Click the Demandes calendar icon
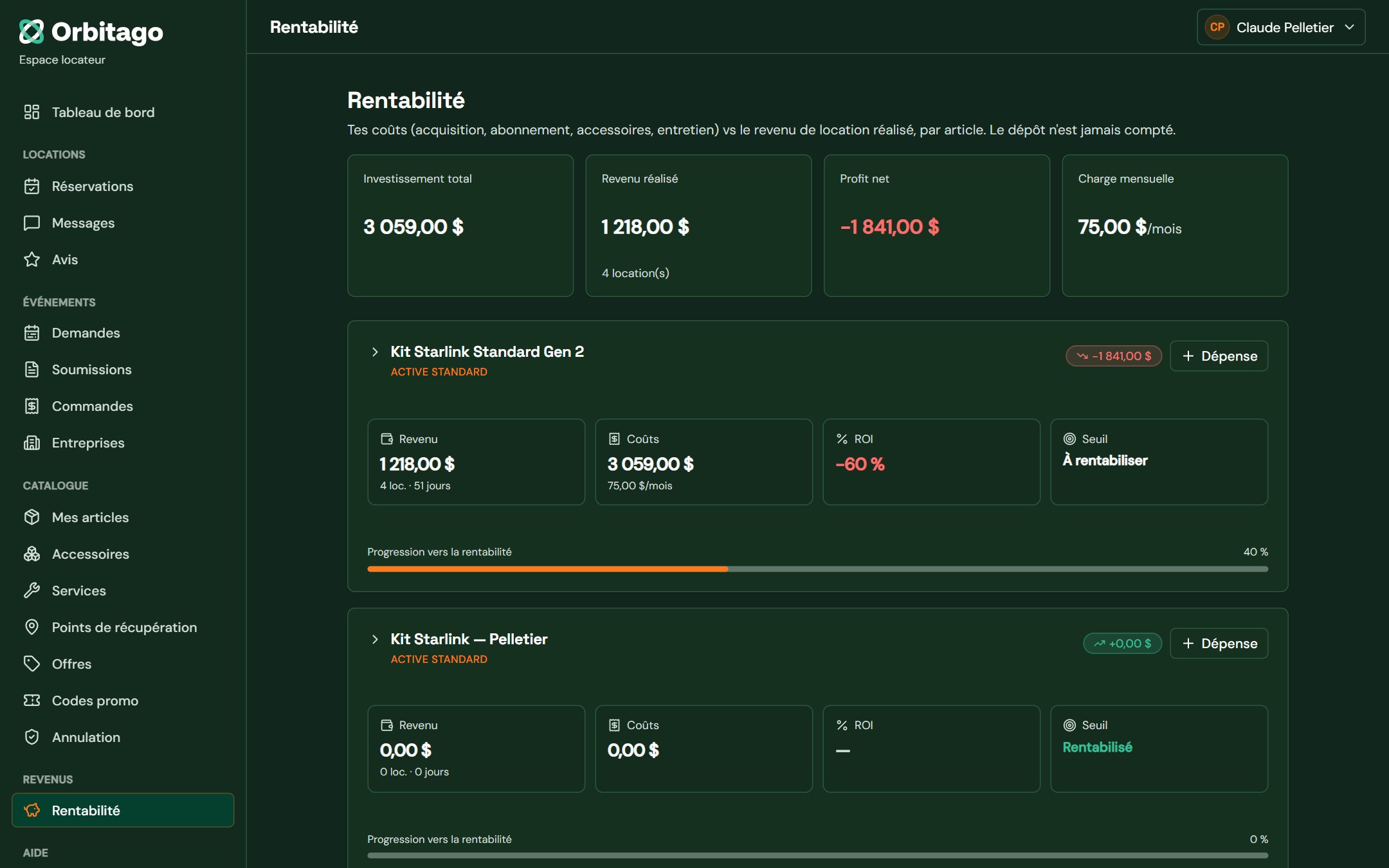Viewport: 1389px width, 868px height. (32, 333)
